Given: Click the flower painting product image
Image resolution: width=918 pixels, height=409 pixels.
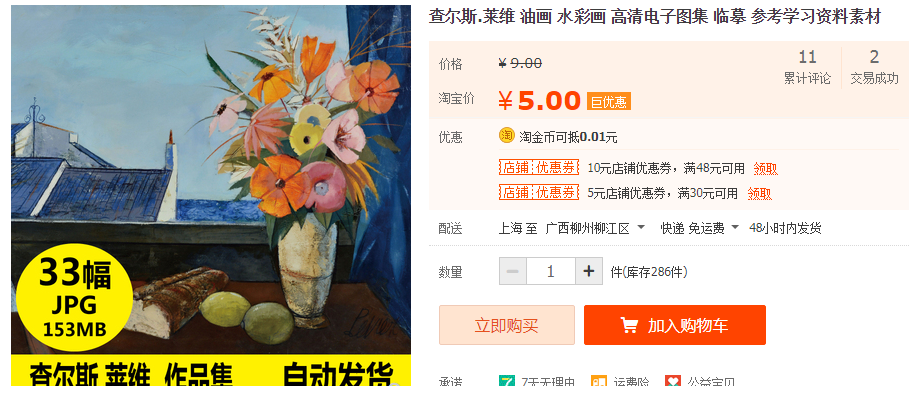Looking at the screenshot, I should tap(211, 196).
